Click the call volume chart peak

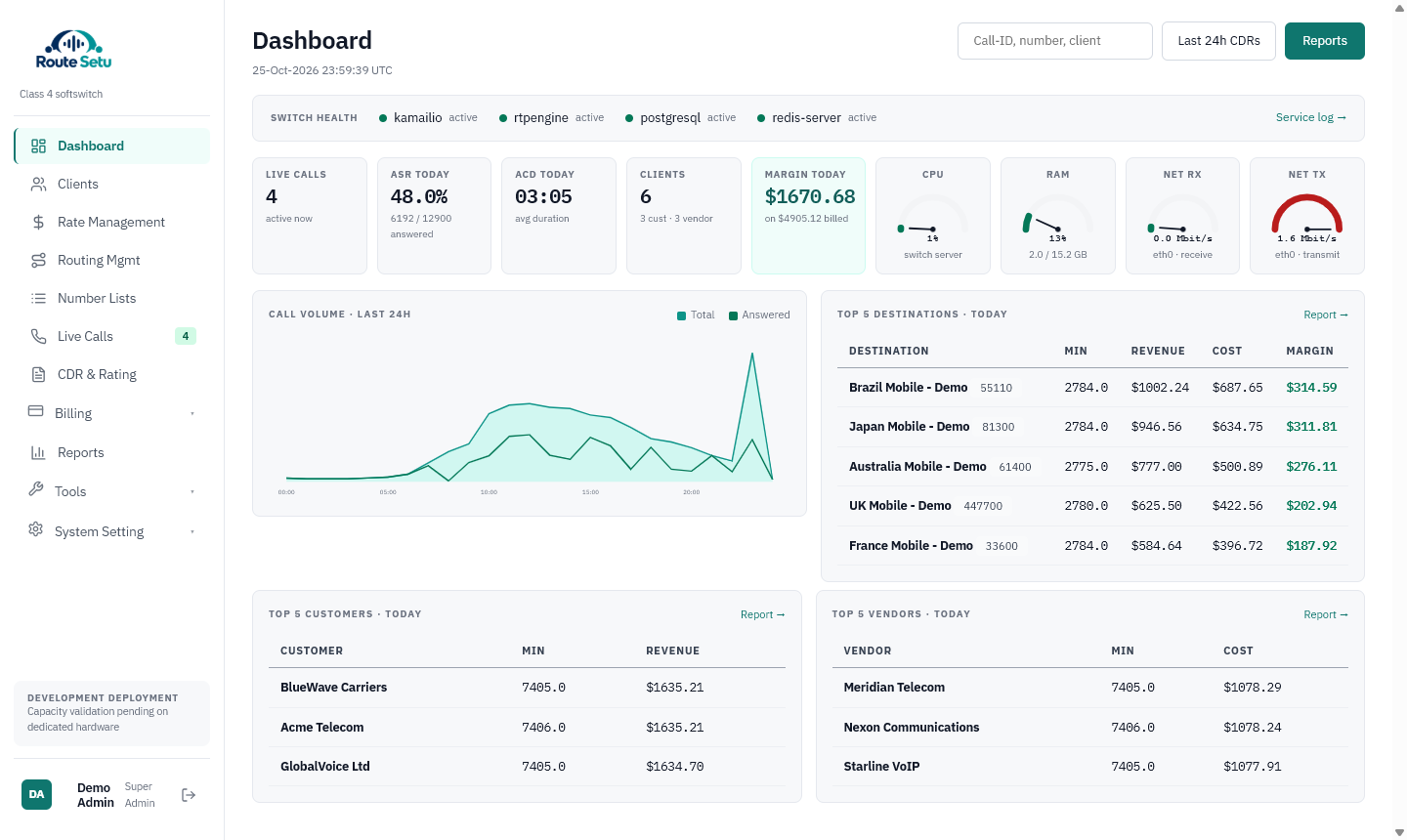tap(751, 354)
